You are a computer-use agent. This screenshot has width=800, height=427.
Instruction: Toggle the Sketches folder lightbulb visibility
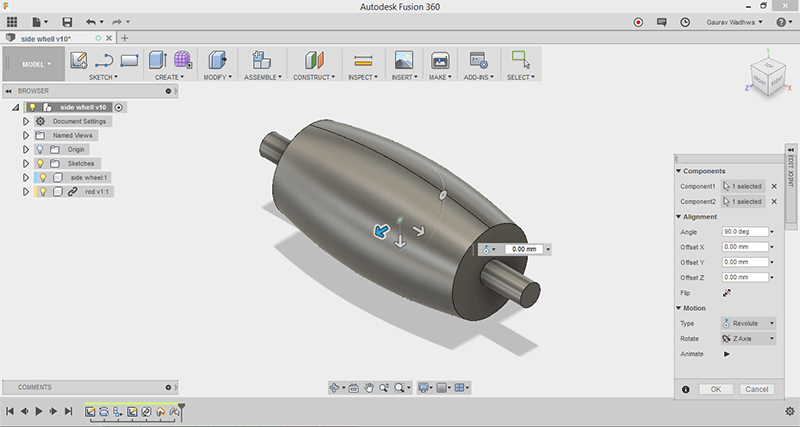click(40, 163)
